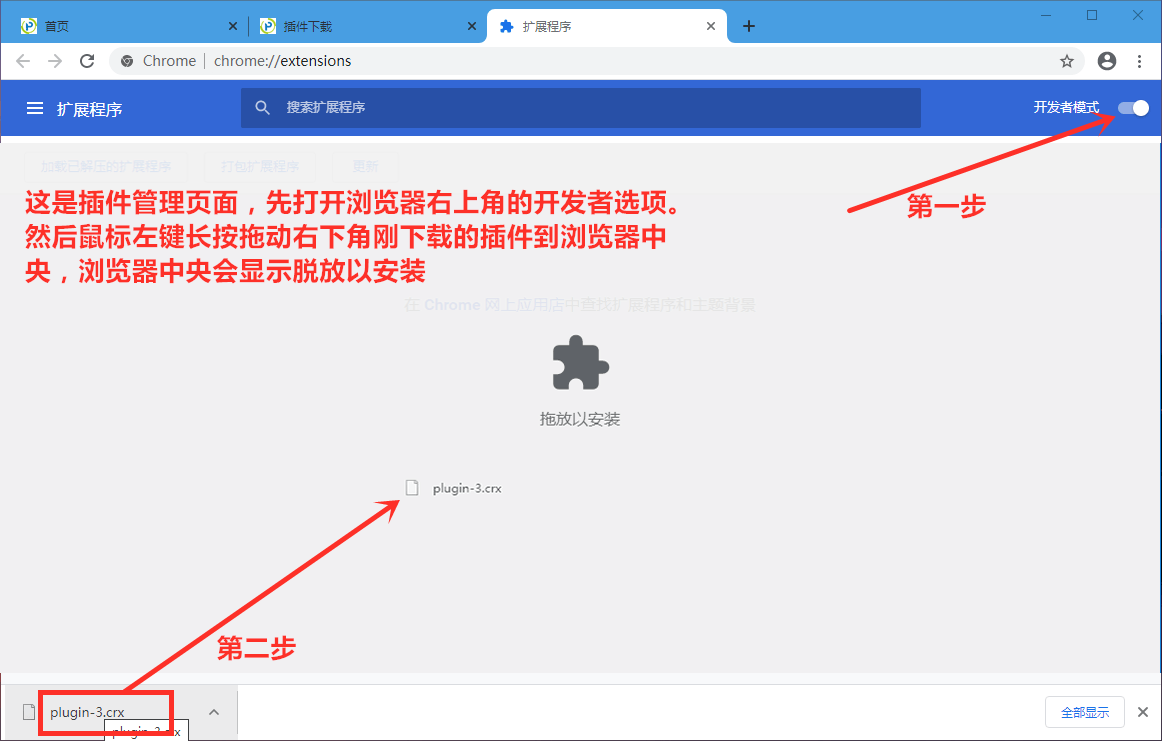Reload the extensions page
Image resolution: width=1162 pixels, height=741 pixels.
point(87,61)
